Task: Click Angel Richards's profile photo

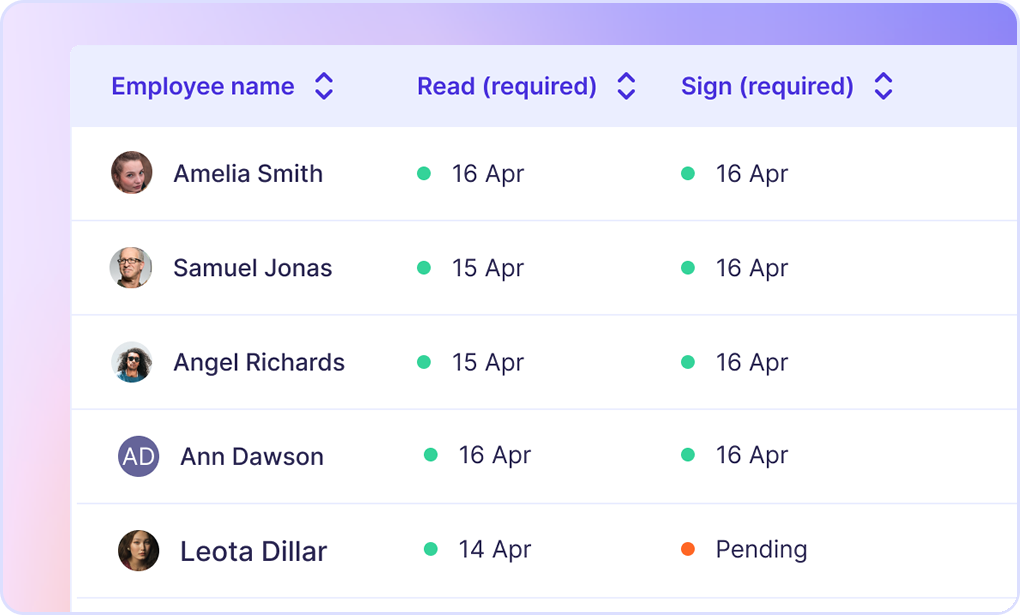Action: (x=131, y=362)
